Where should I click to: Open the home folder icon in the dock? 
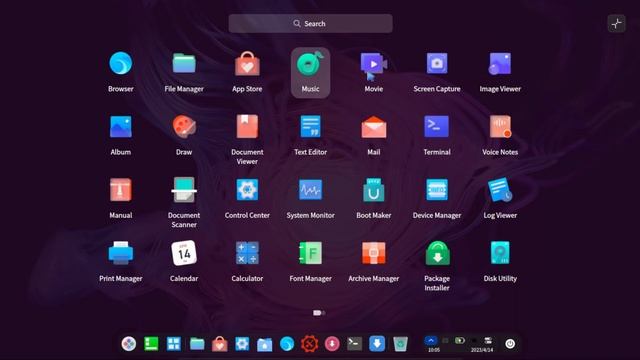click(x=264, y=344)
